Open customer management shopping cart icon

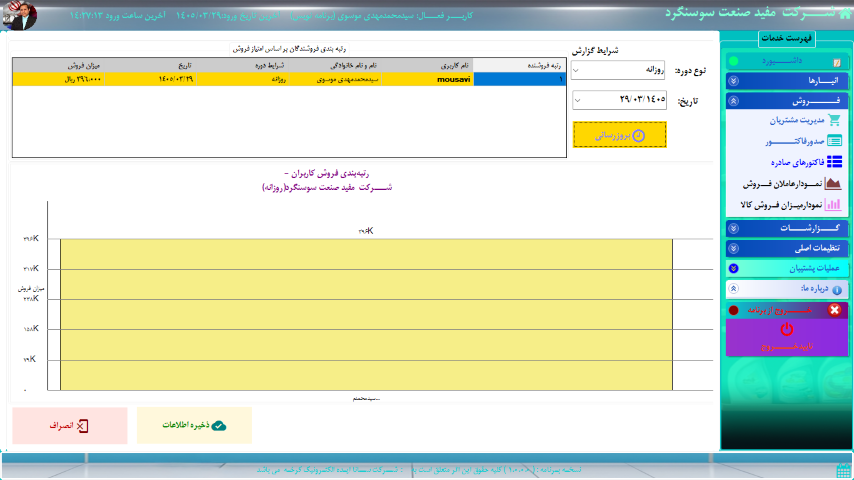pos(834,120)
